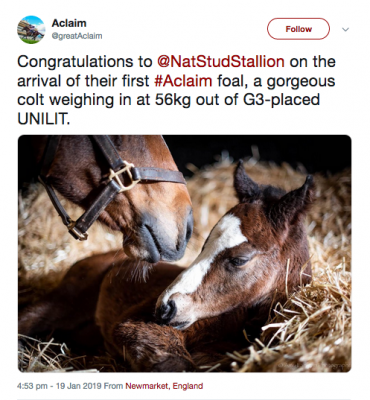Click the 56kg text in the tweet
370x400 pixels.
[173, 100]
